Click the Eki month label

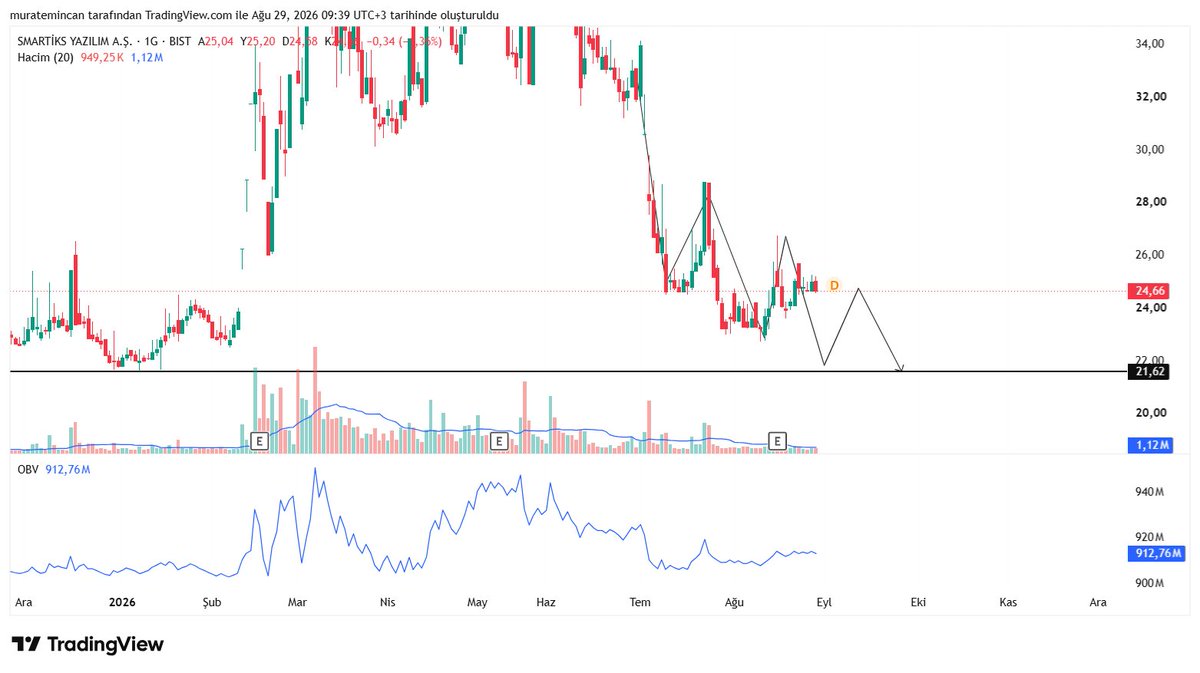click(x=918, y=602)
